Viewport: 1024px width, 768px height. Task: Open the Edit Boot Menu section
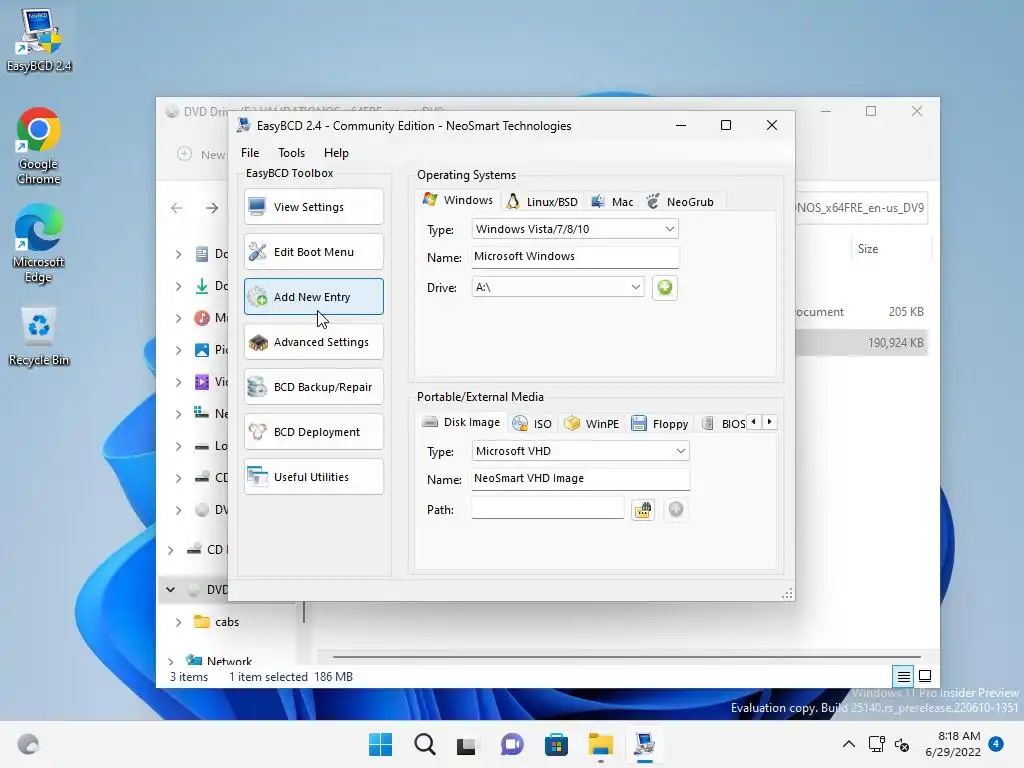click(313, 252)
